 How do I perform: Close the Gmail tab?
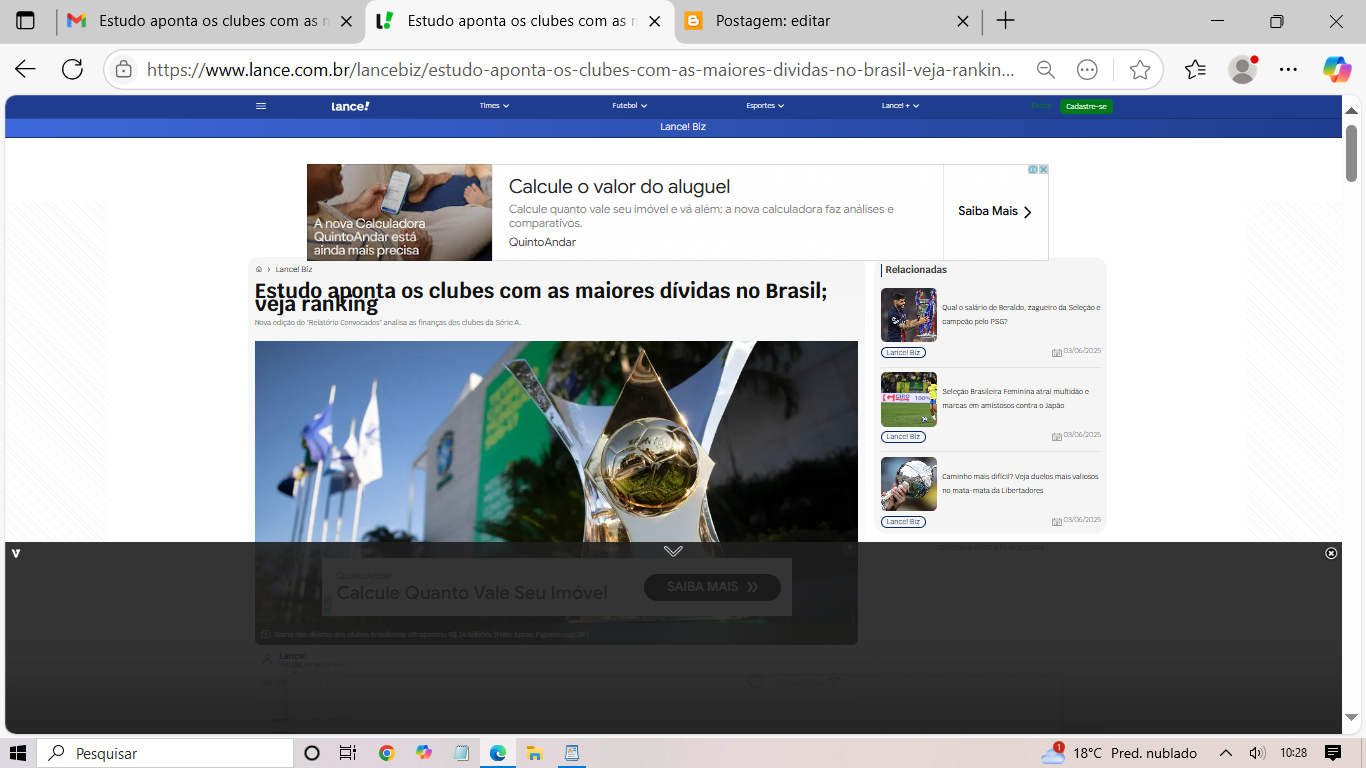(x=346, y=21)
